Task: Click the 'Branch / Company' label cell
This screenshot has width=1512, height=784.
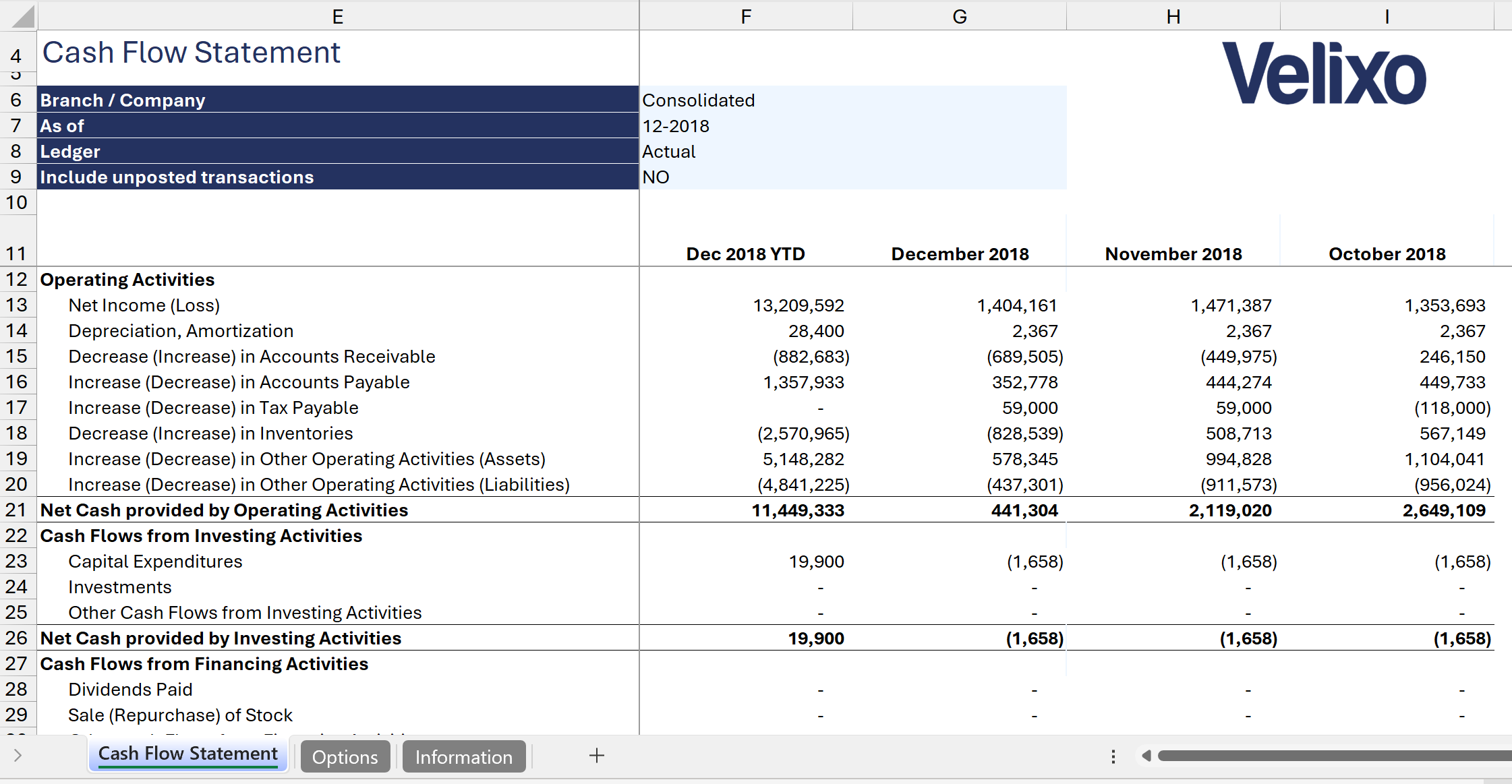Action: point(338,100)
